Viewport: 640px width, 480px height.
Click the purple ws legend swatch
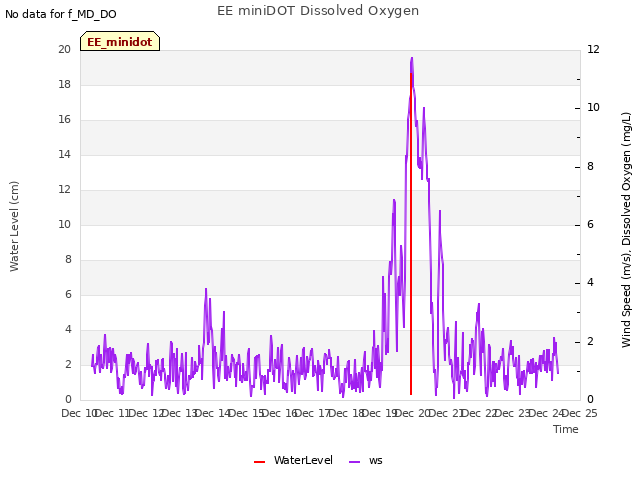click(355, 462)
